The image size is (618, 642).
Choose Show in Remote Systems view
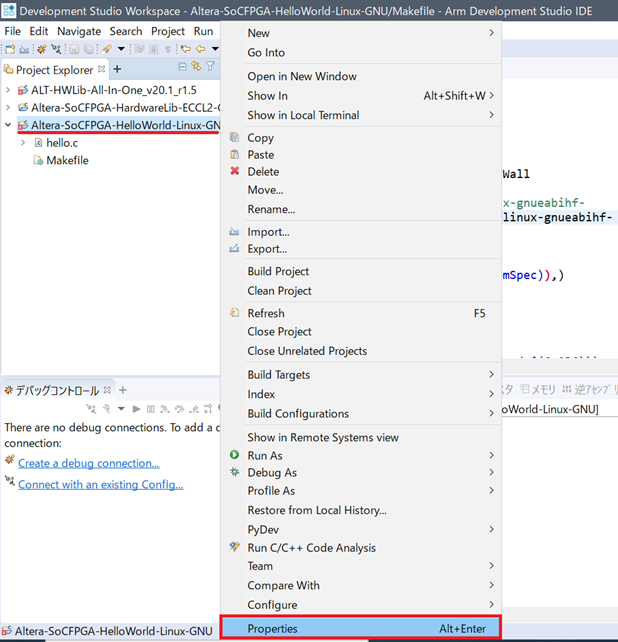pyautogui.click(x=360, y=437)
